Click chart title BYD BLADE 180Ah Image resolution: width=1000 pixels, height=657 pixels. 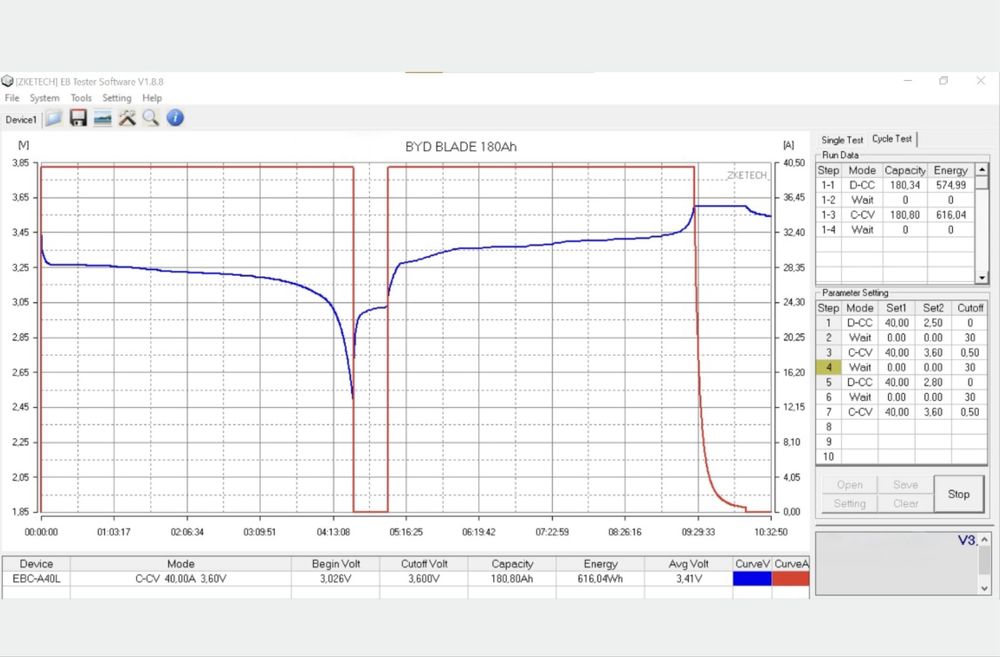(461, 147)
